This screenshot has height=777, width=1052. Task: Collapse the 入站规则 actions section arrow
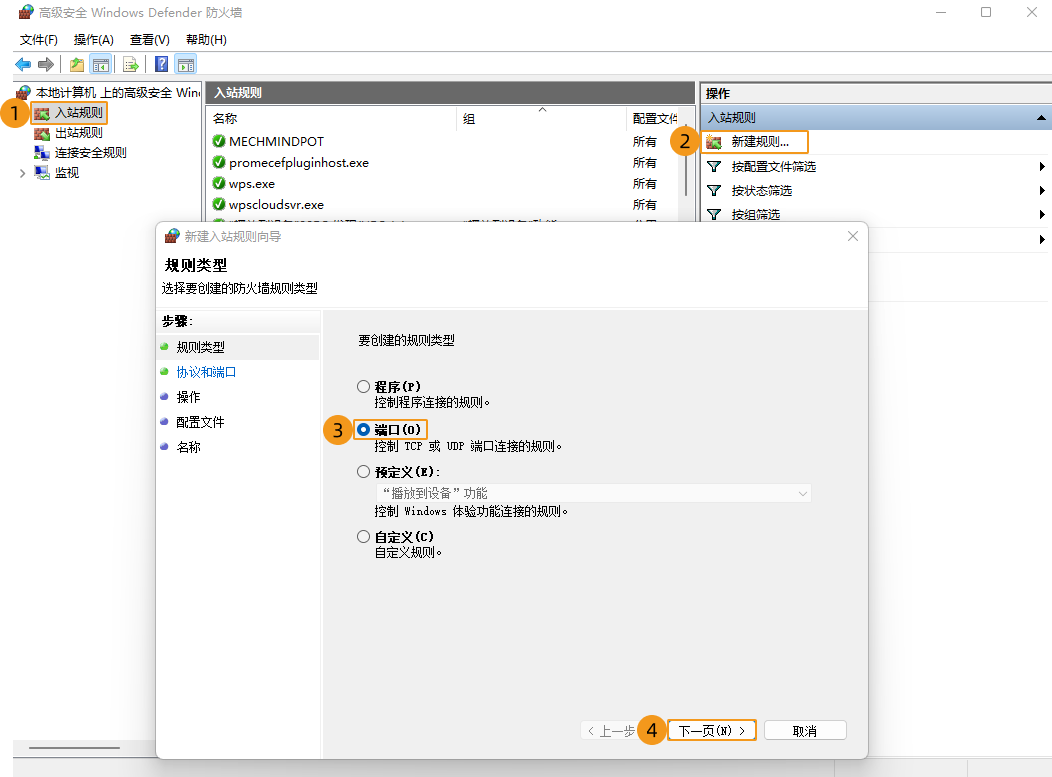pyautogui.click(x=1041, y=118)
